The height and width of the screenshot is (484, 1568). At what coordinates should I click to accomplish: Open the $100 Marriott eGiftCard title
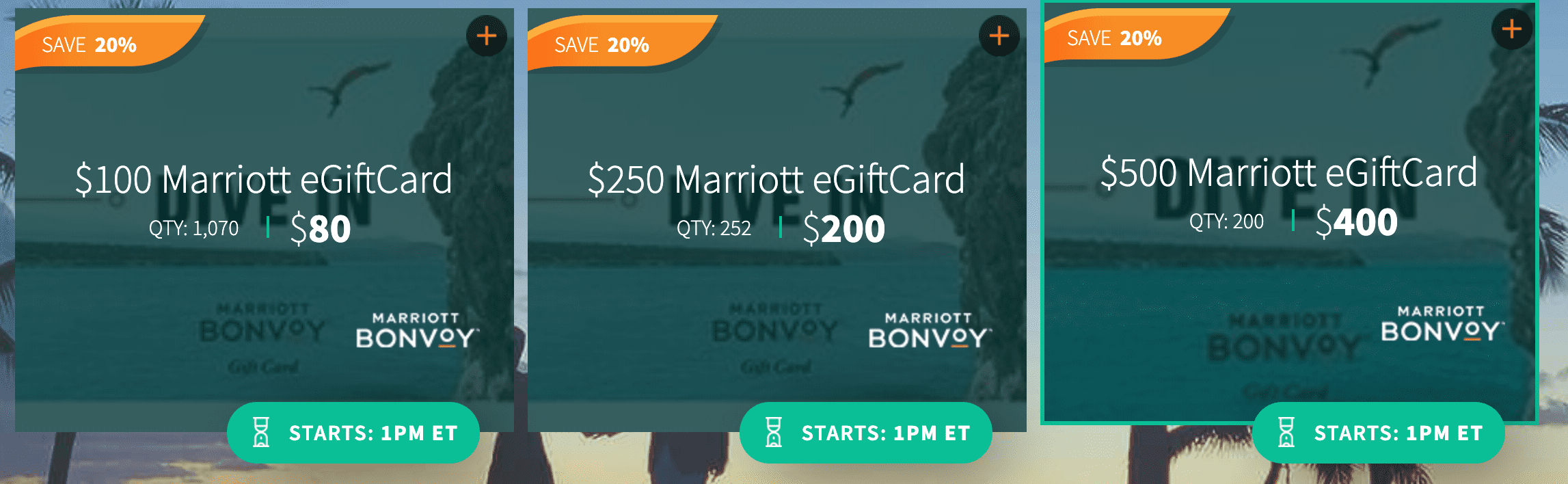click(264, 179)
